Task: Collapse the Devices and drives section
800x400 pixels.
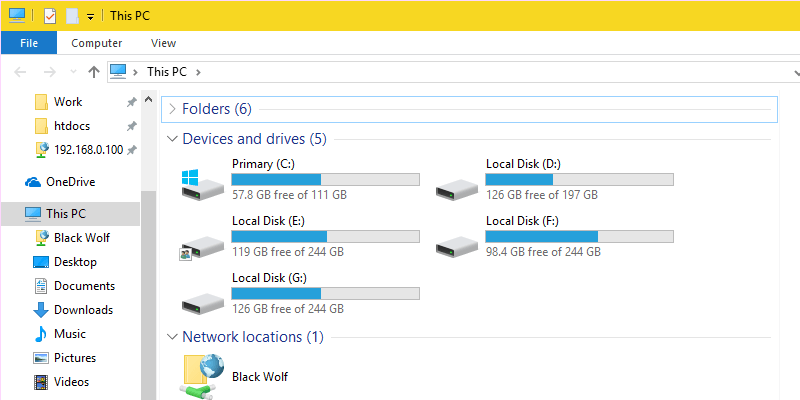Action: (172, 139)
